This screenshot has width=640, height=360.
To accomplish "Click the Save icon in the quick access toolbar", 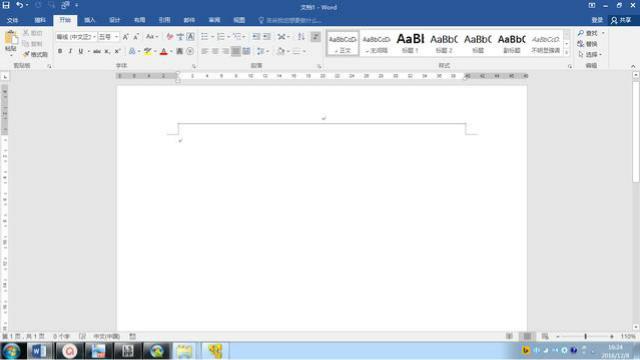I will click(x=6, y=5).
